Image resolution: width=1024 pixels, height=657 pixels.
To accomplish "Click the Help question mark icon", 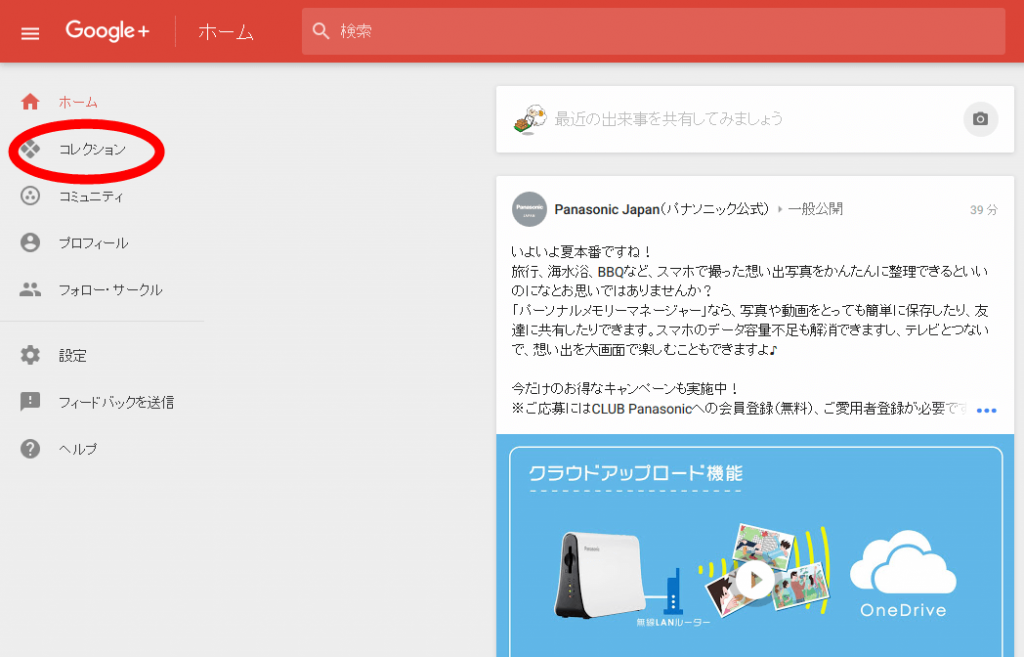I will coord(30,449).
